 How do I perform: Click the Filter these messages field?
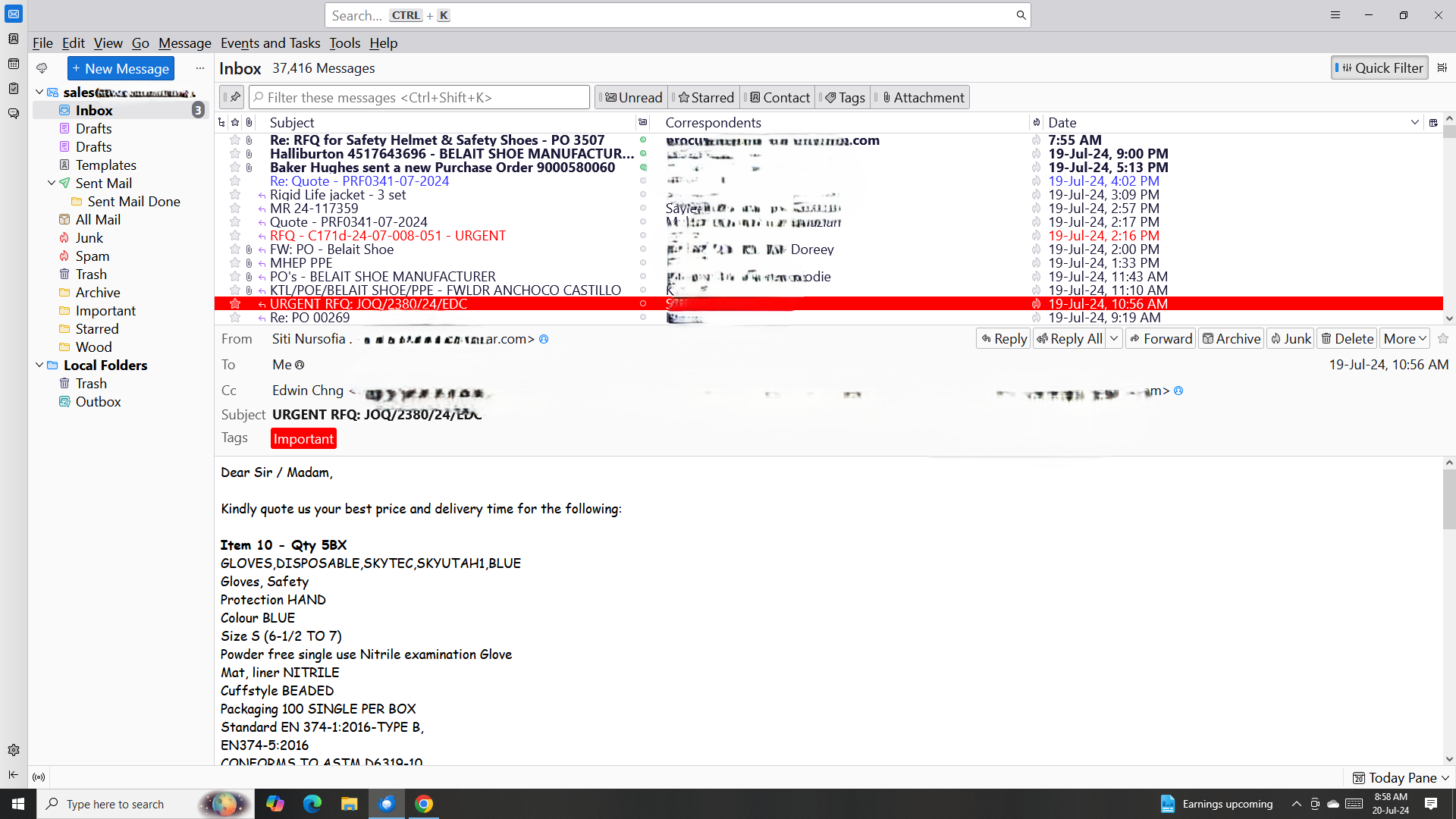coord(419,97)
